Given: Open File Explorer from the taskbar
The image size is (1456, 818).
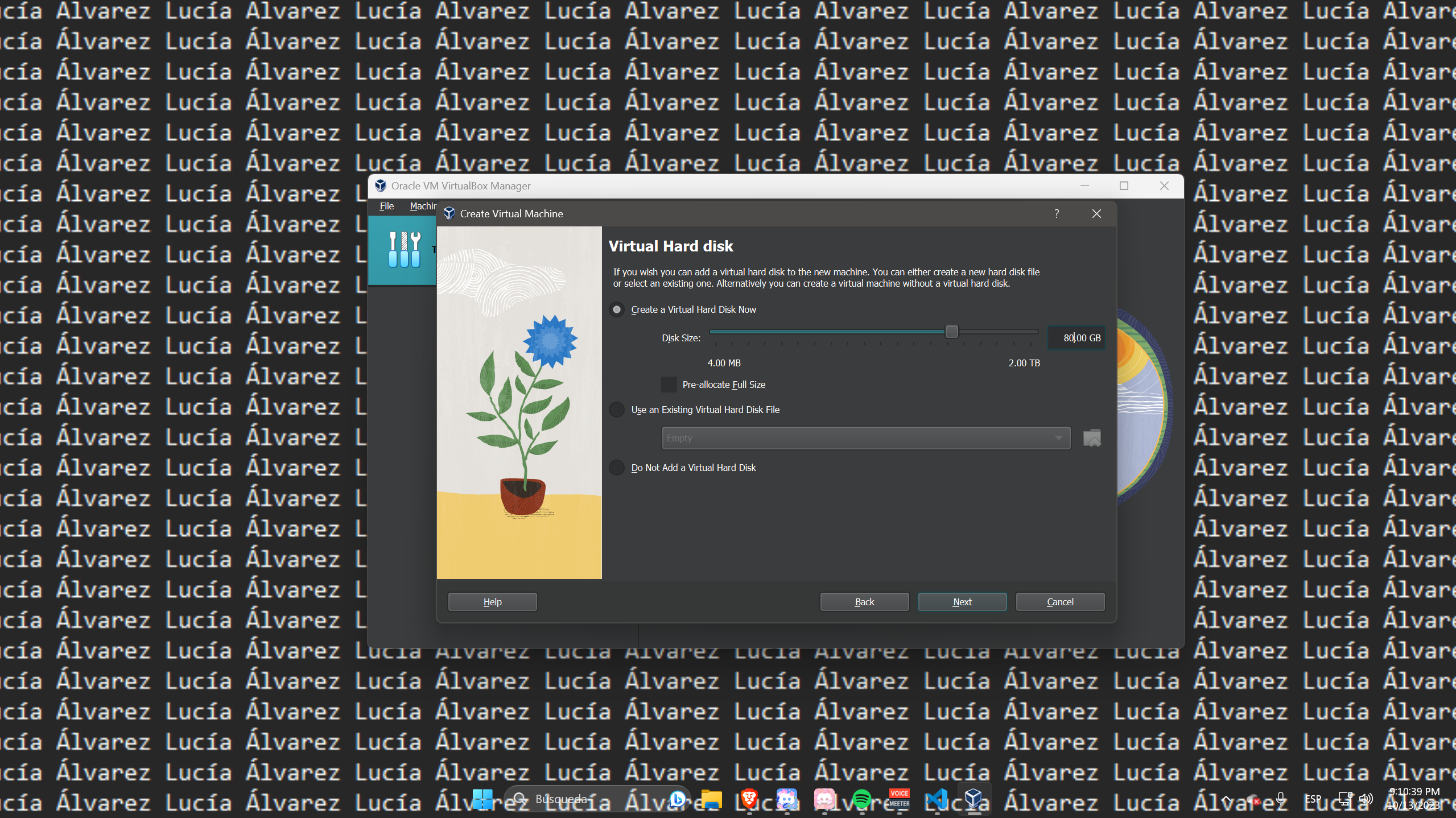Looking at the screenshot, I should pyautogui.click(x=711, y=799).
